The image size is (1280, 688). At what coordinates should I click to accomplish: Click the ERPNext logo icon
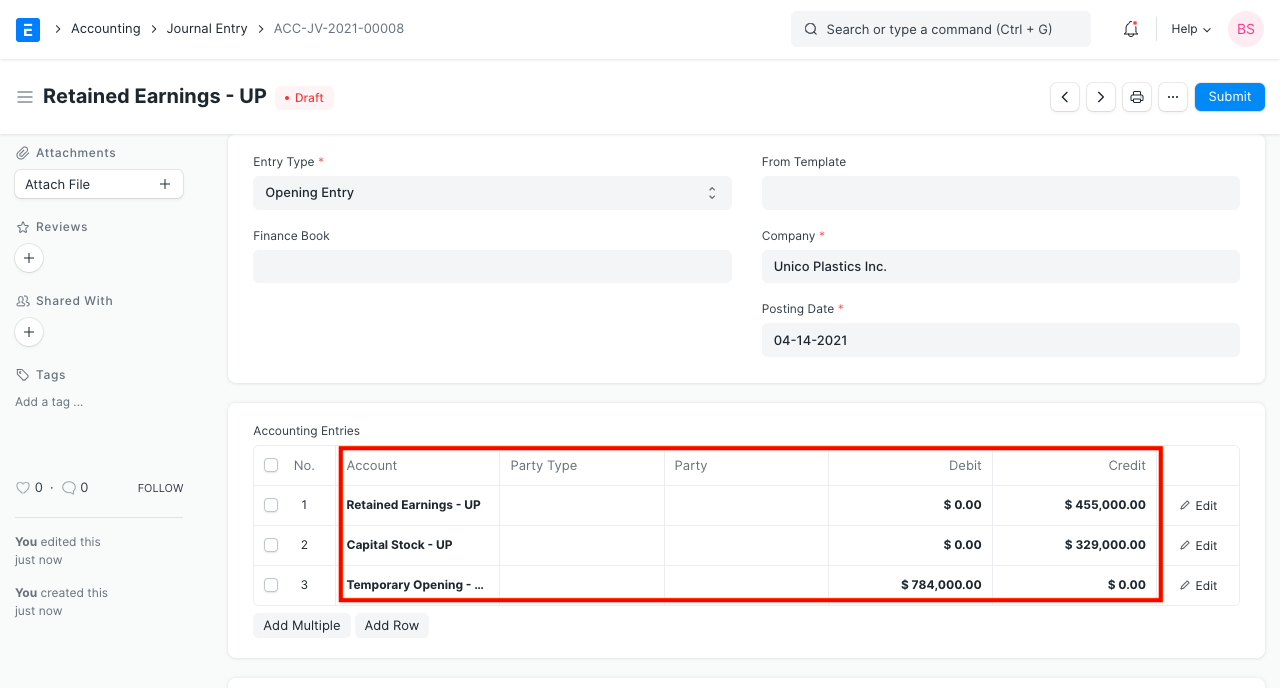coord(27,28)
